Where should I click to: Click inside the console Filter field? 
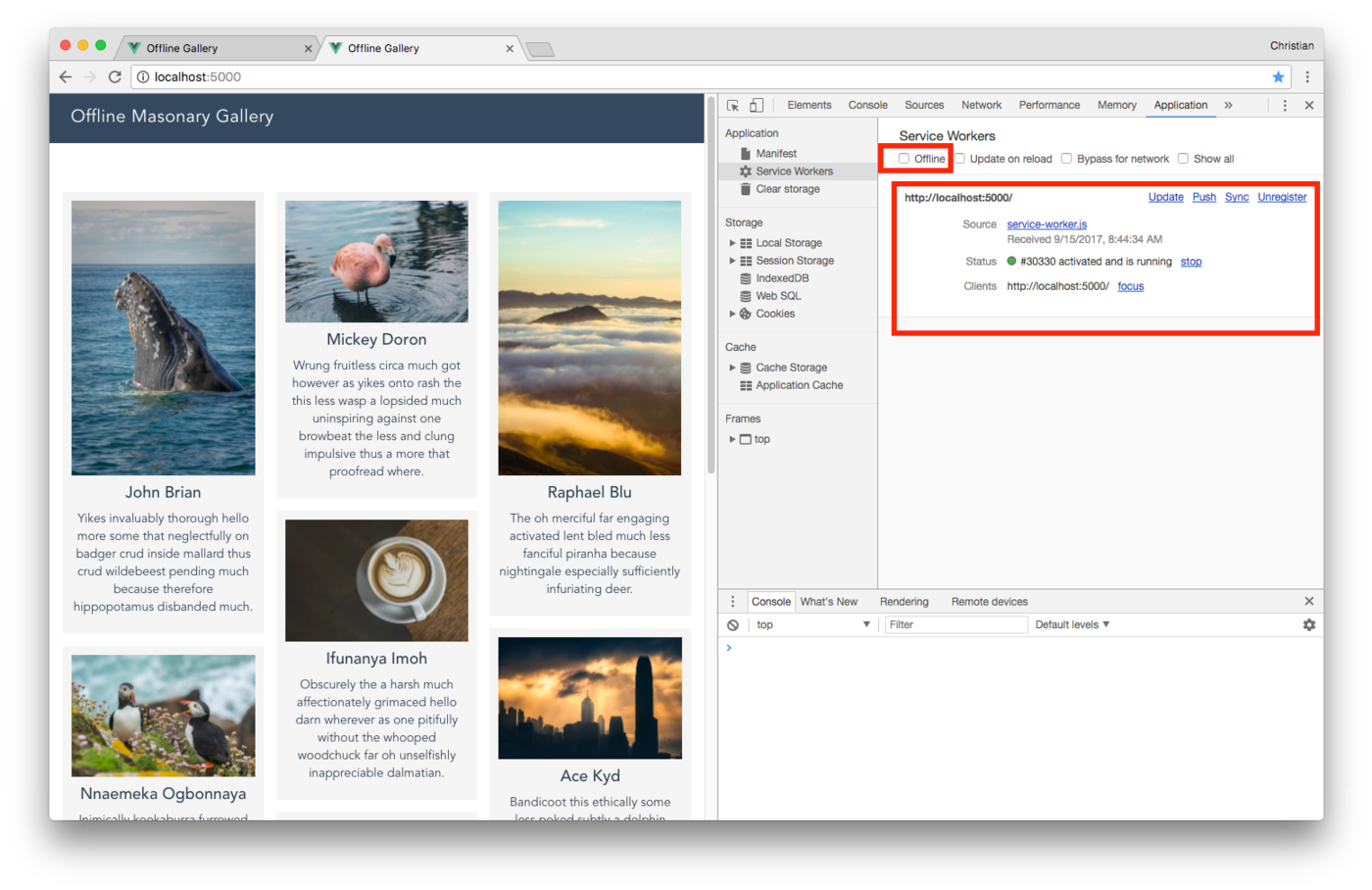click(x=955, y=624)
